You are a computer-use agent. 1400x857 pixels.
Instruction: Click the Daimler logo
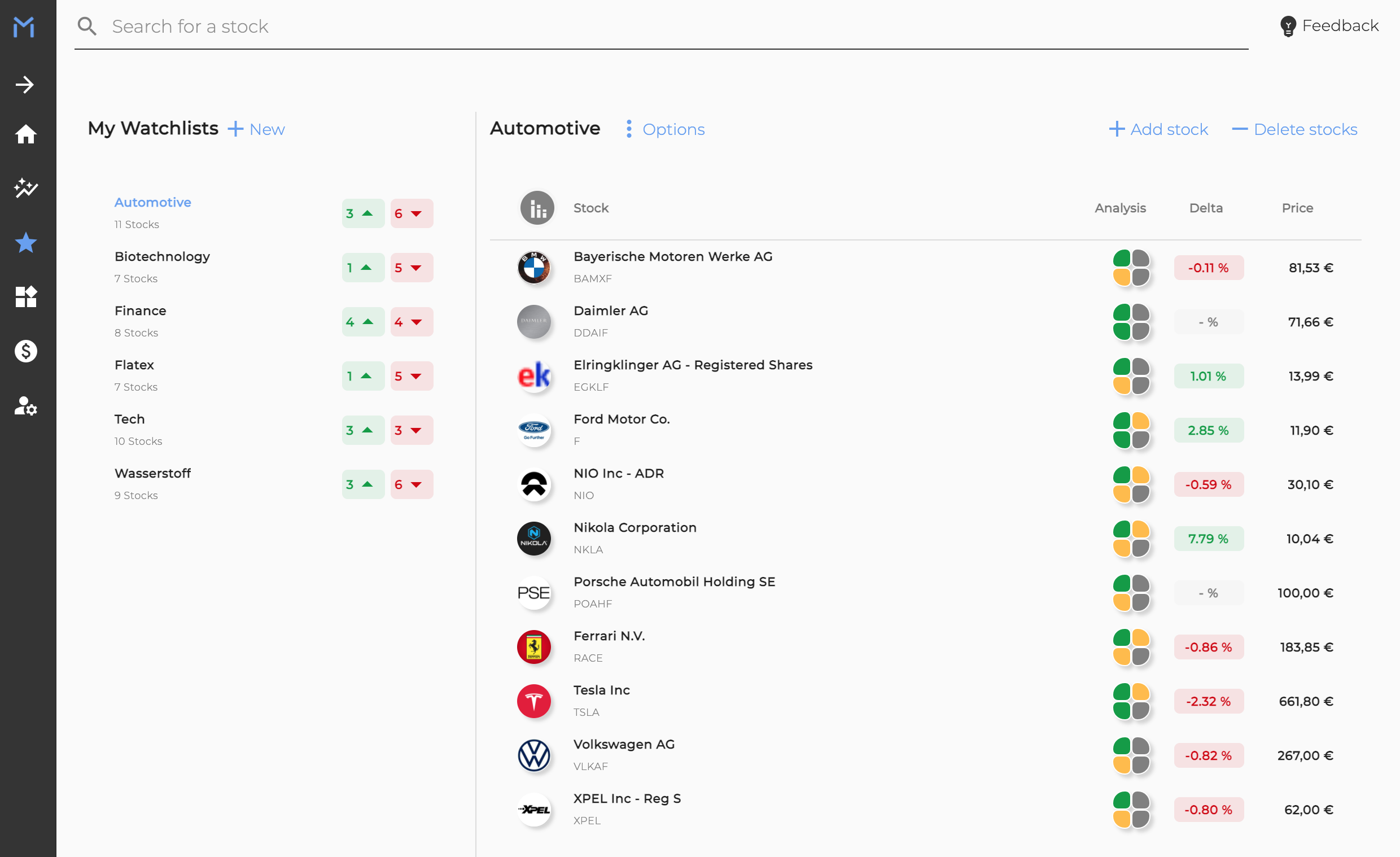534,322
